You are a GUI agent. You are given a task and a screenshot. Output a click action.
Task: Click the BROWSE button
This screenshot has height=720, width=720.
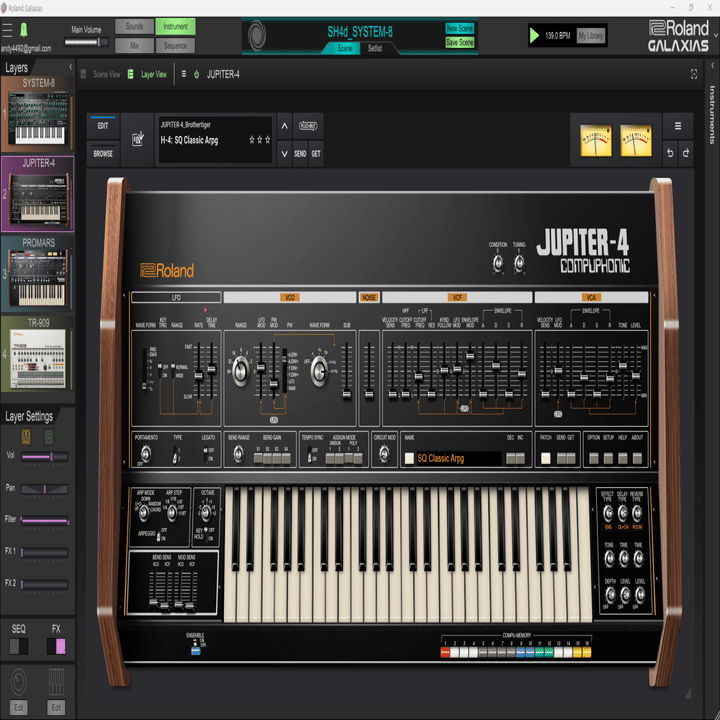103,154
